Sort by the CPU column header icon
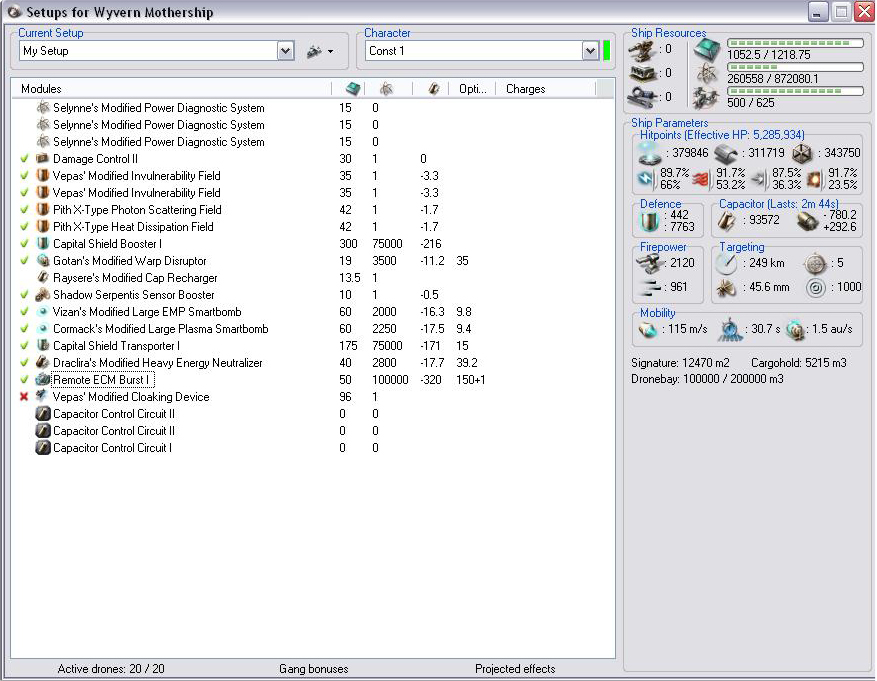 pyautogui.click(x=352, y=89)
